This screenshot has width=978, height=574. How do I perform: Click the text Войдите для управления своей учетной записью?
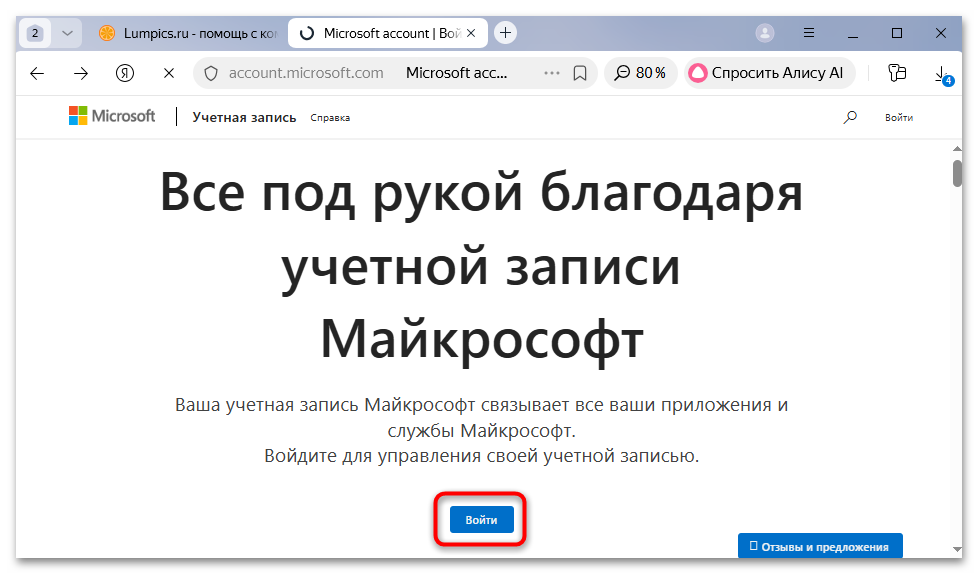click(482, 456)
